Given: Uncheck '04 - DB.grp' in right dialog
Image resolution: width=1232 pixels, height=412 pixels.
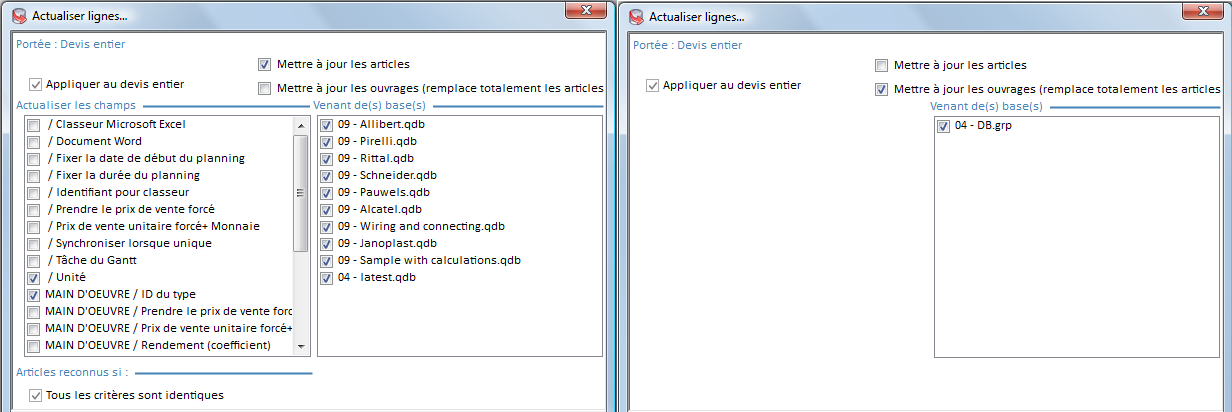Looking at the screenshot, I should (x=944, y=127).
